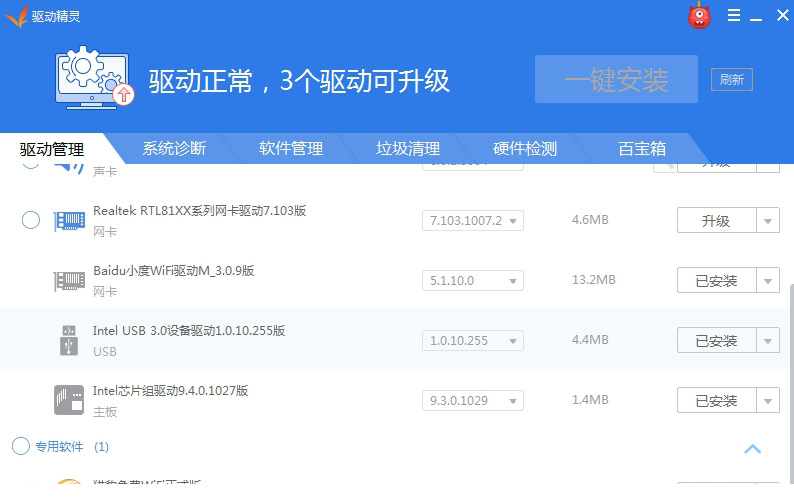Open the hamburger main menu icon

[734, 15]
